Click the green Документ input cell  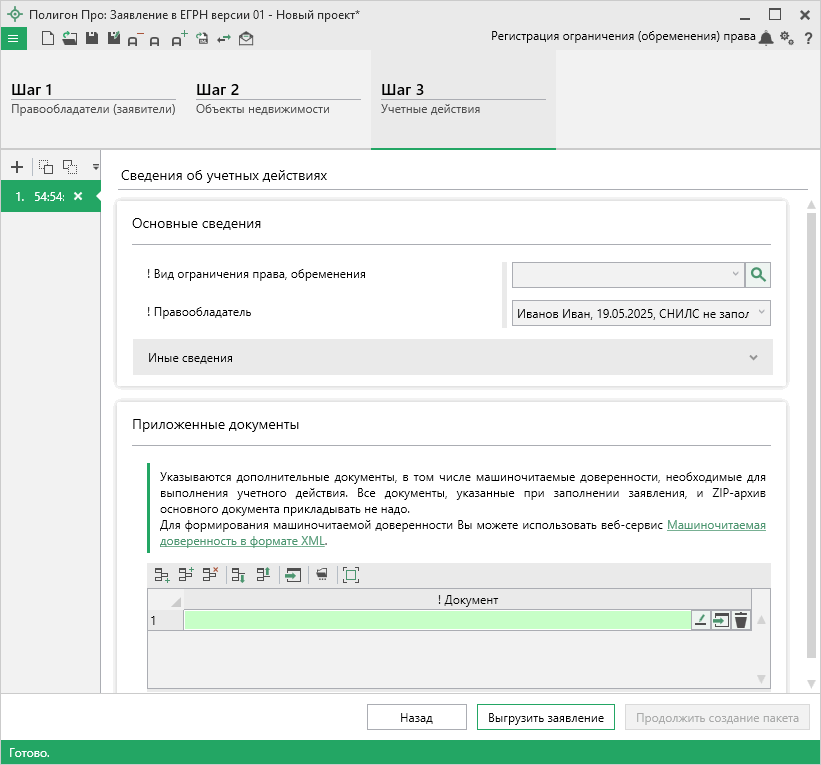coord(437,620)
